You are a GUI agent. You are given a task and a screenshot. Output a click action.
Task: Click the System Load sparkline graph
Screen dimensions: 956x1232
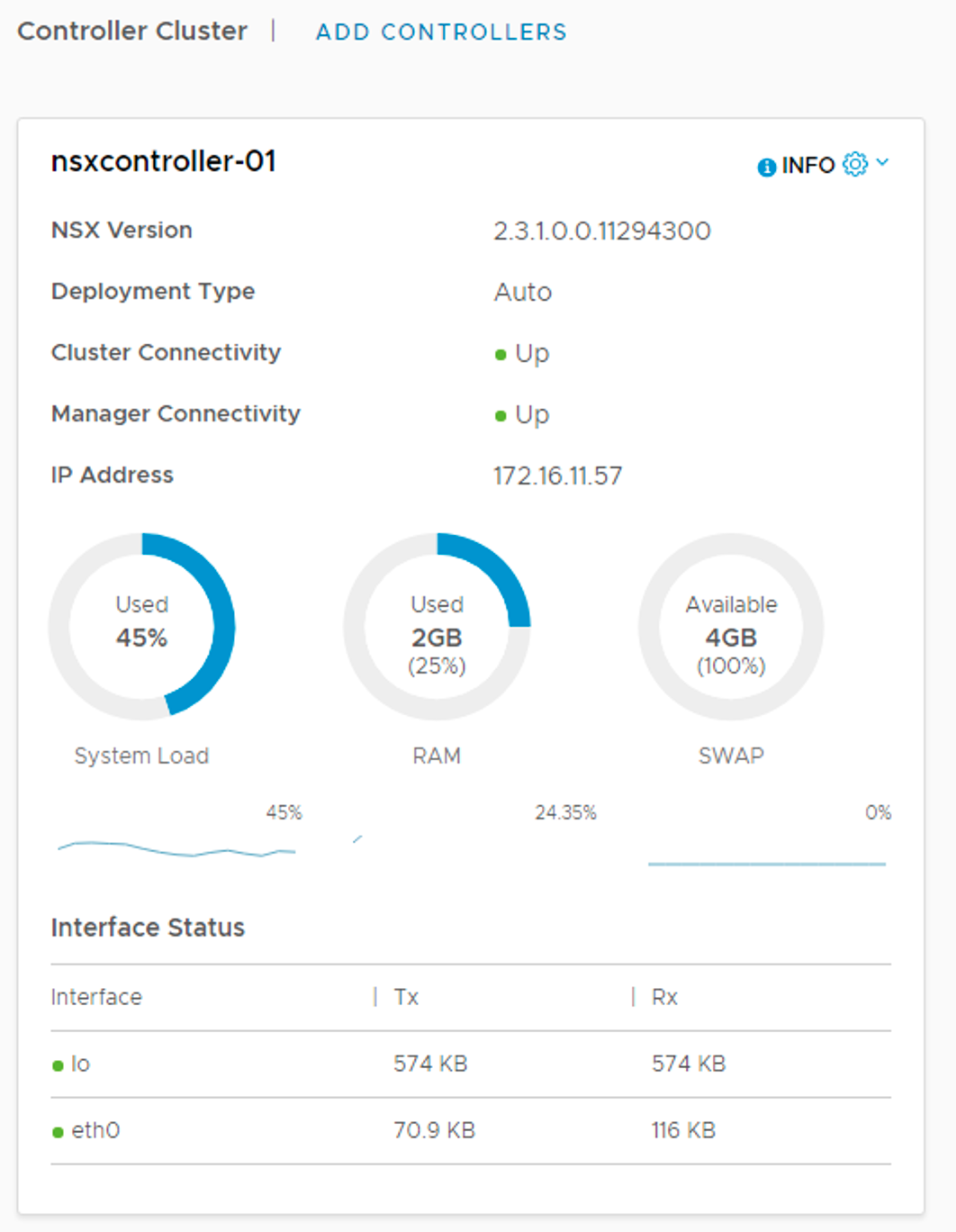(x=176, y=848)
